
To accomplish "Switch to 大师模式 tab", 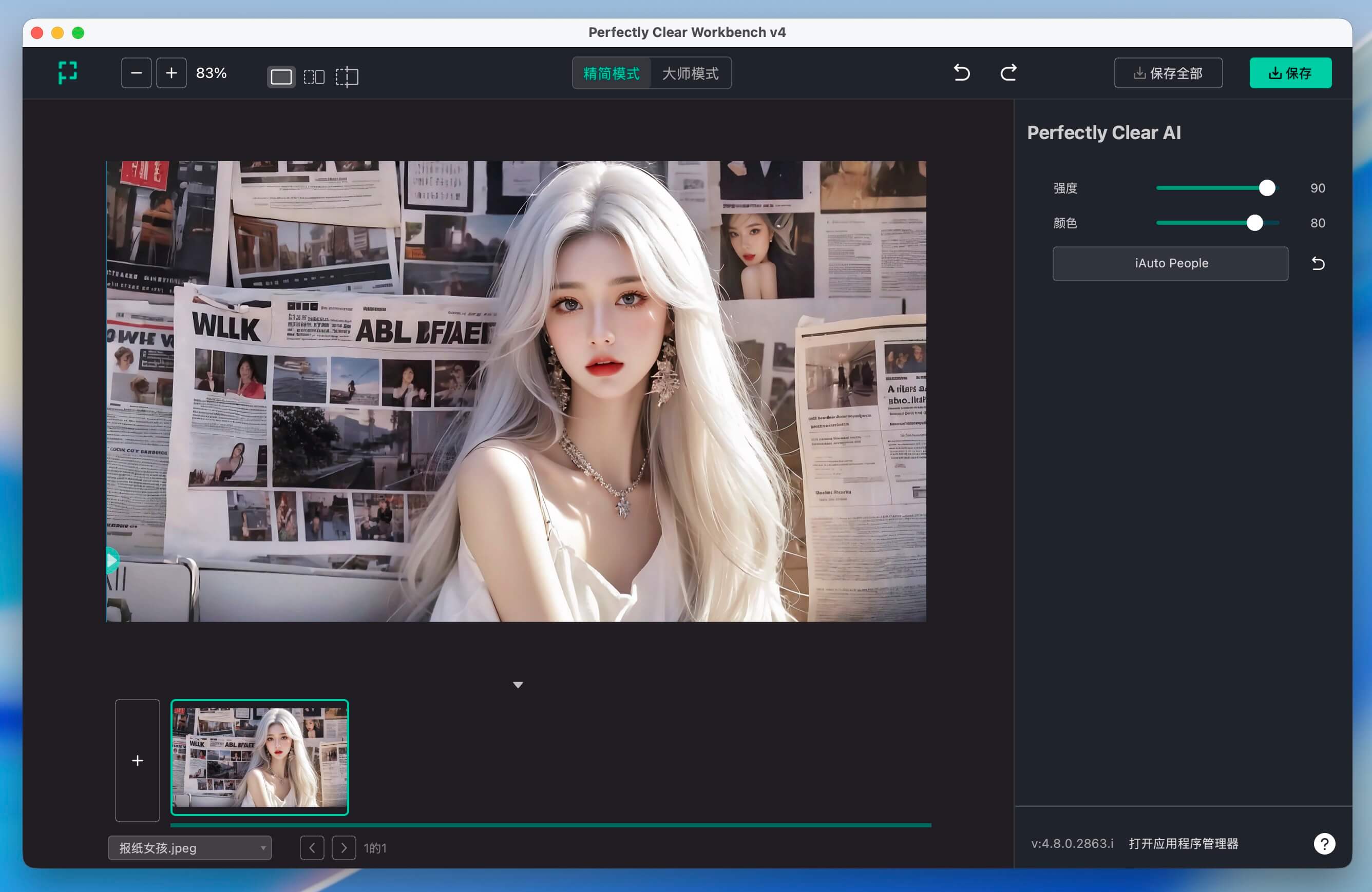I will click(690, 73).
